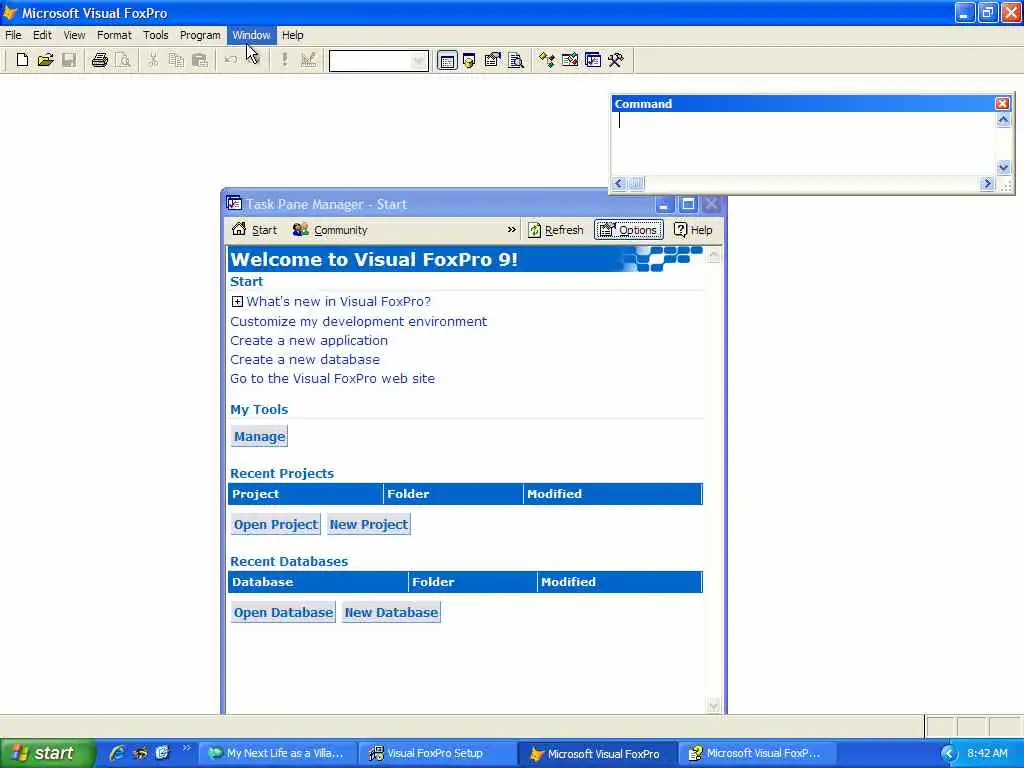Click inside the Command window text area
The height and width of the screenshot is (768, 1024).
pos(804,144)
